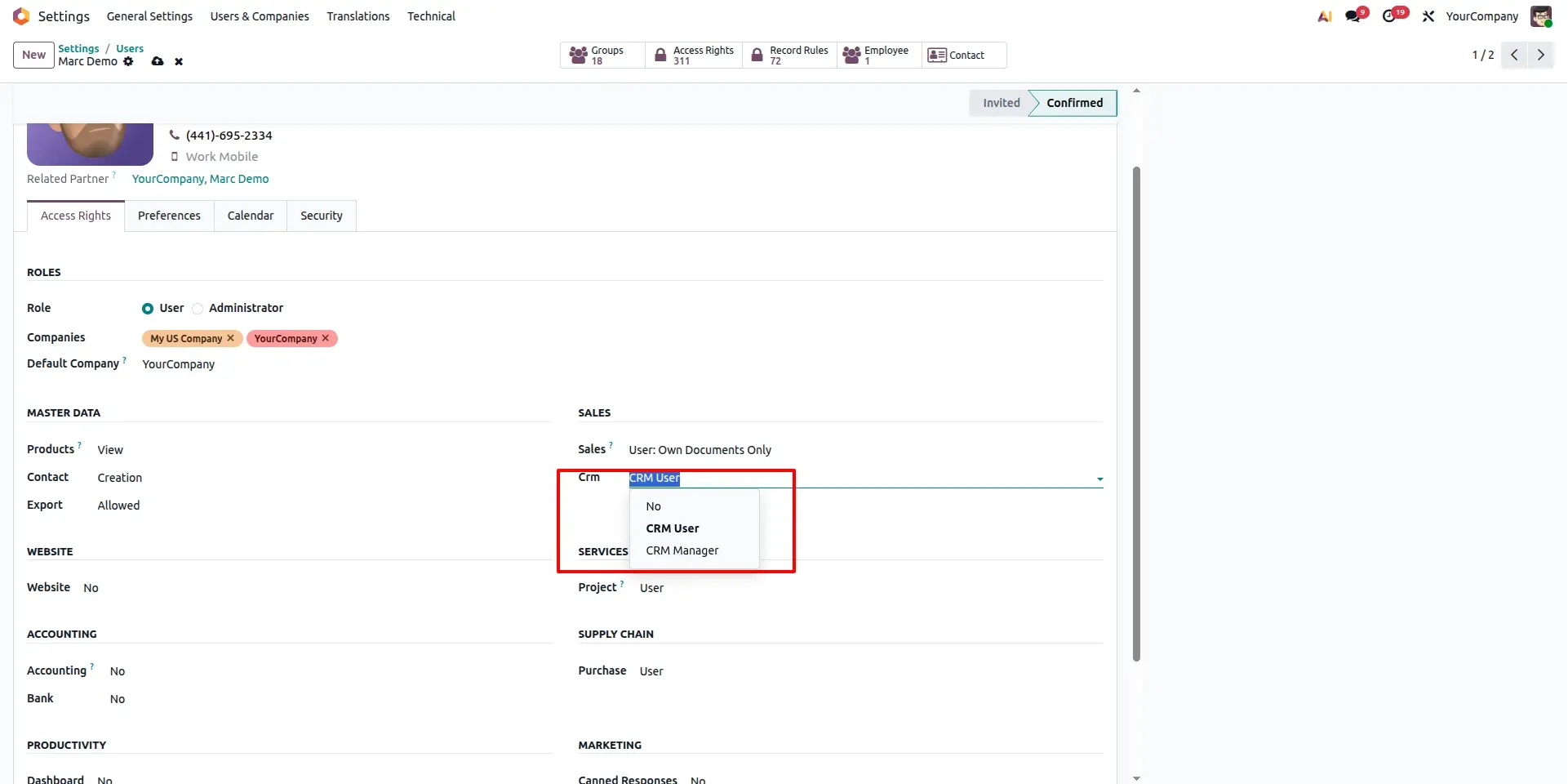Click the phone icon beside the number
Image resolution: width=1568 pixels, height=784 pixels.
pos(174,135)
